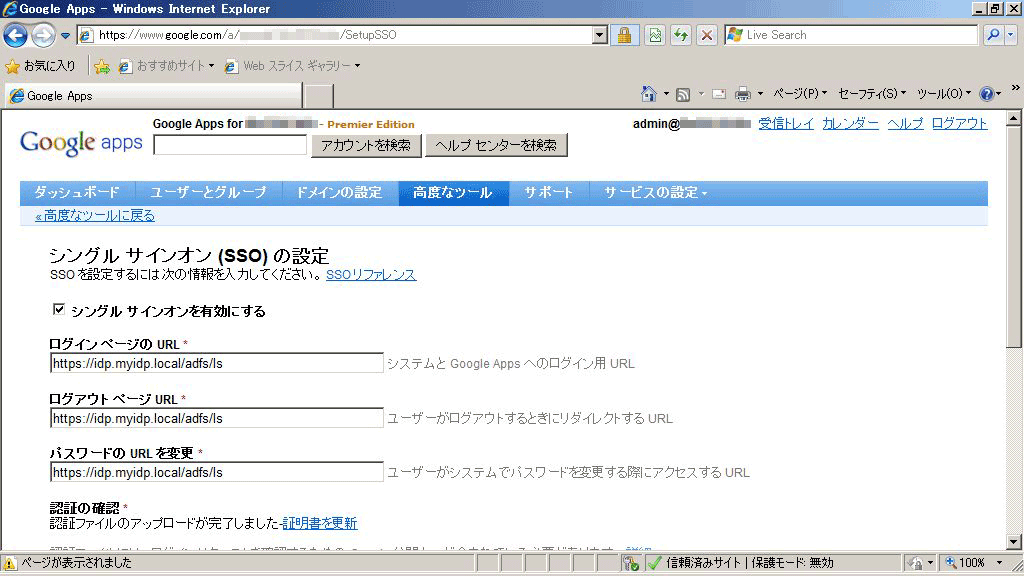This screenshot has height=576, width=1024.
Task: Open recent pages dropdown beside Forward arrow
Action: point(65,35)
